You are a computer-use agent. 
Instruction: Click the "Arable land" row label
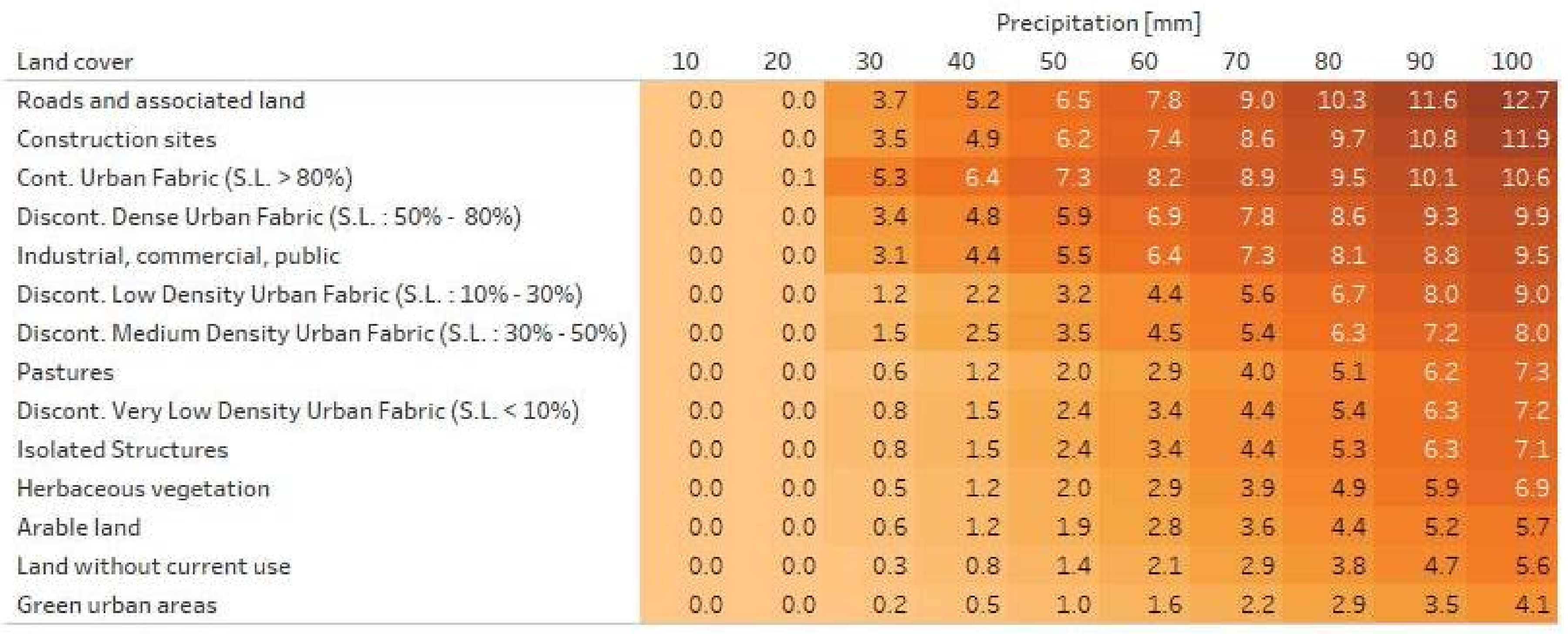point(78,527)
